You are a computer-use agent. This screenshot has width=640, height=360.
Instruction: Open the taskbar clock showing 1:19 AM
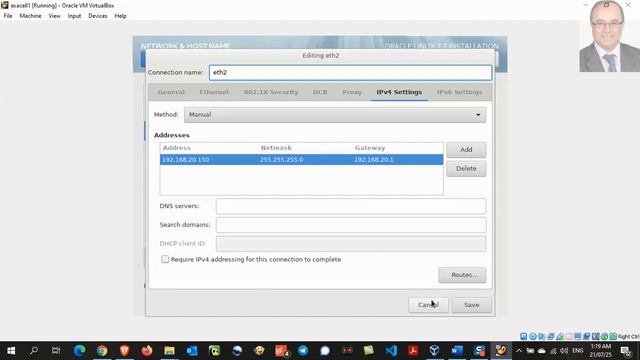[600, 351]
